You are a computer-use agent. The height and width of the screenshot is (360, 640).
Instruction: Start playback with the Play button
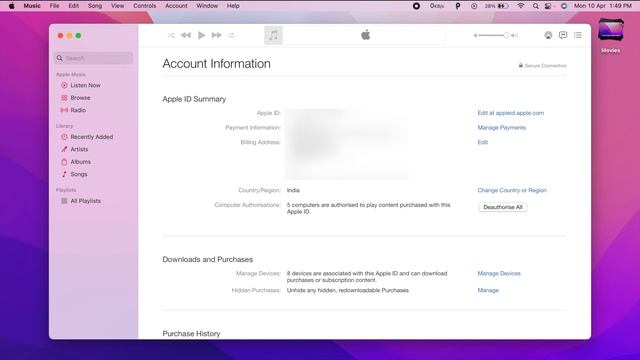[201, 36]
